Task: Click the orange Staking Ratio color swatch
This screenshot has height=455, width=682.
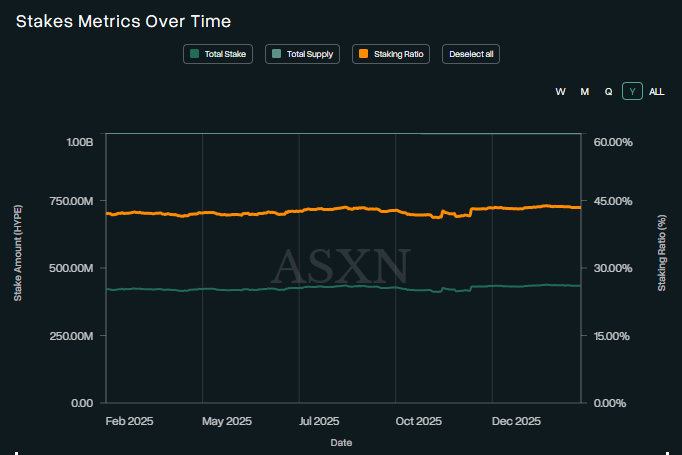Action: tap(363, 54)
